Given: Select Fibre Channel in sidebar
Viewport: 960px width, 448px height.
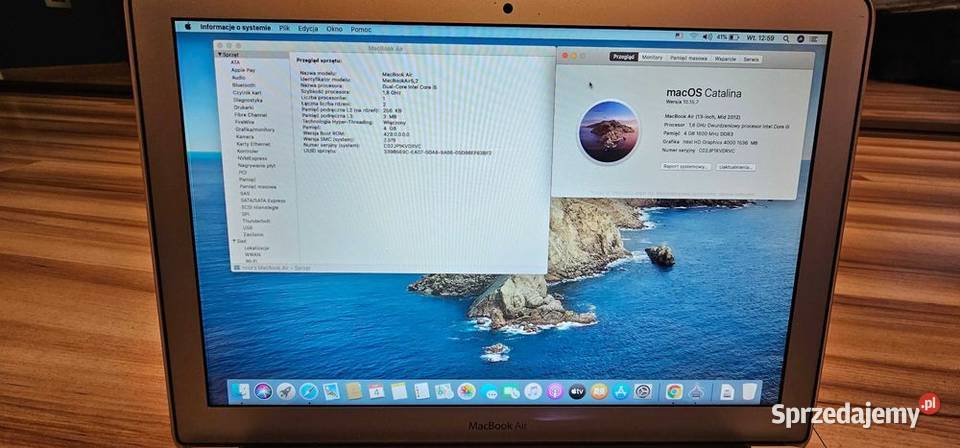Looking at the screenshot, I should [250, 114].
